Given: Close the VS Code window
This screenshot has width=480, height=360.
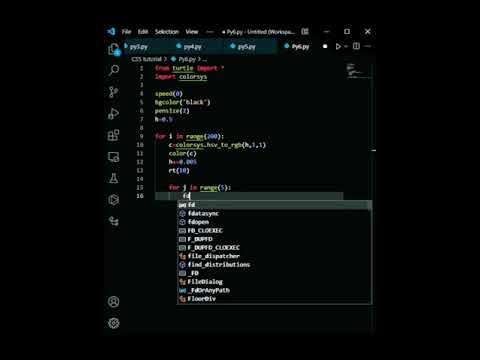Looking at the screenshot, I should (x=367, y=32).
